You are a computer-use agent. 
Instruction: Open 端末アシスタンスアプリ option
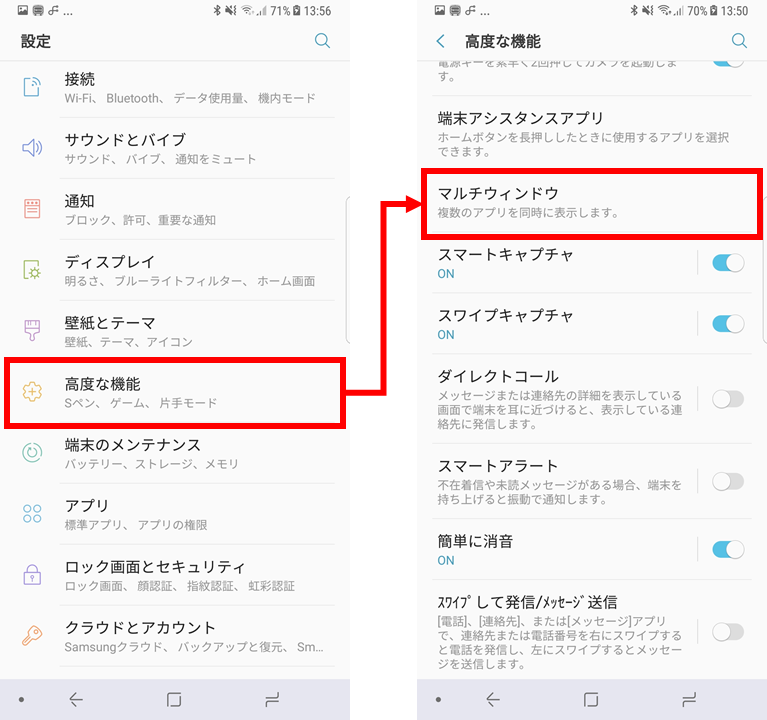pyautogui.click(x=591, y=133)
